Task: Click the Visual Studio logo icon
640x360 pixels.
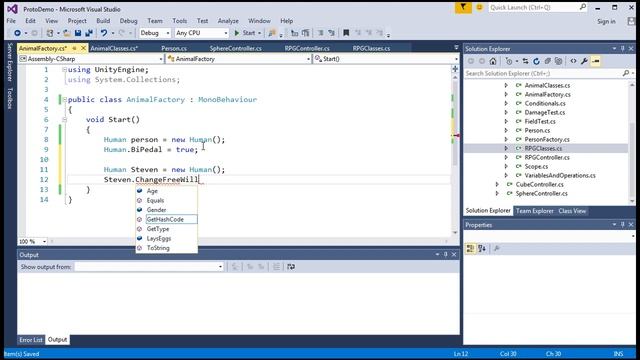Action: click(x=12, y=9)
